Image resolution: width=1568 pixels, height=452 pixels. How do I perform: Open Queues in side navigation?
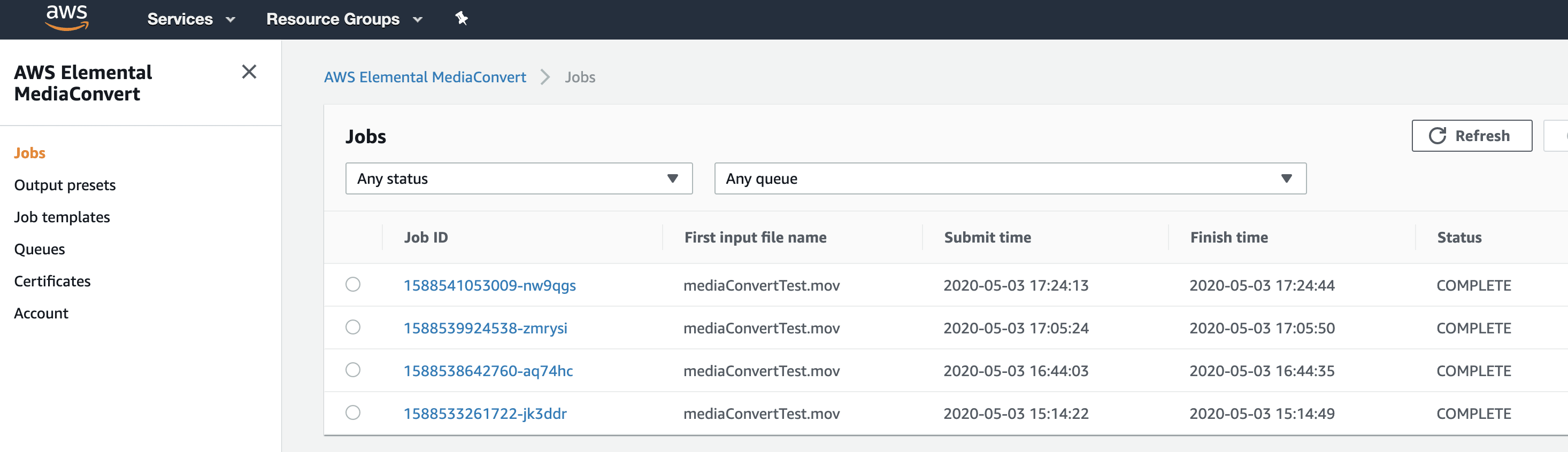pos(40,249)
